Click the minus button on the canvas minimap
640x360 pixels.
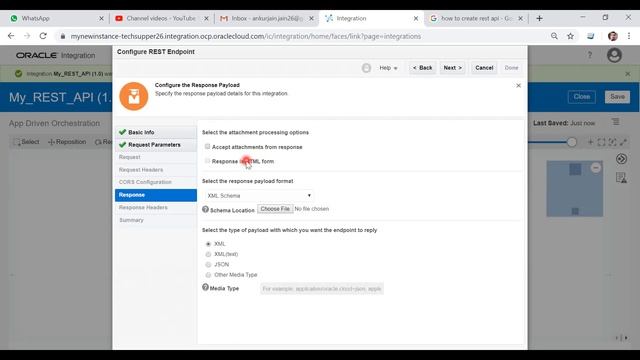point(596,167)
